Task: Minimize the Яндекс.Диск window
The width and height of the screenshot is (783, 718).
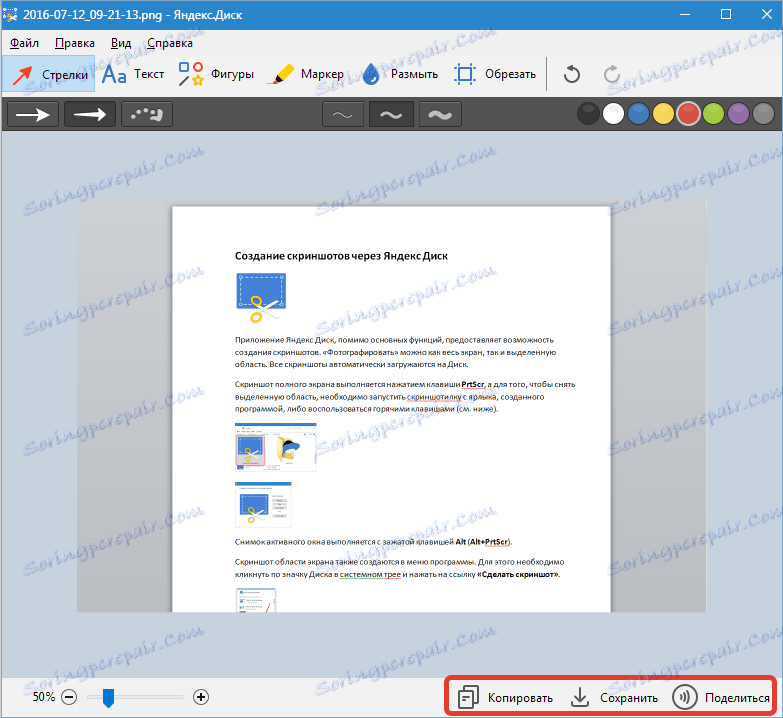Action: [685, 14]
